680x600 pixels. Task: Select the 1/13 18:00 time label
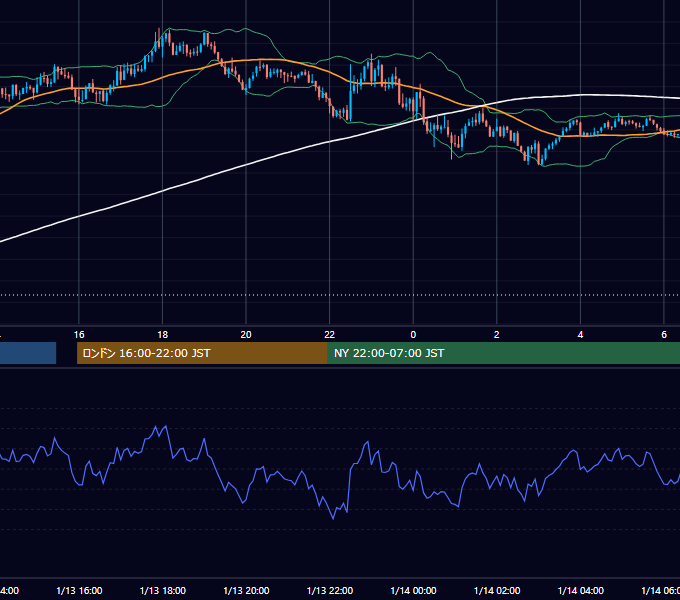[163, 590]
